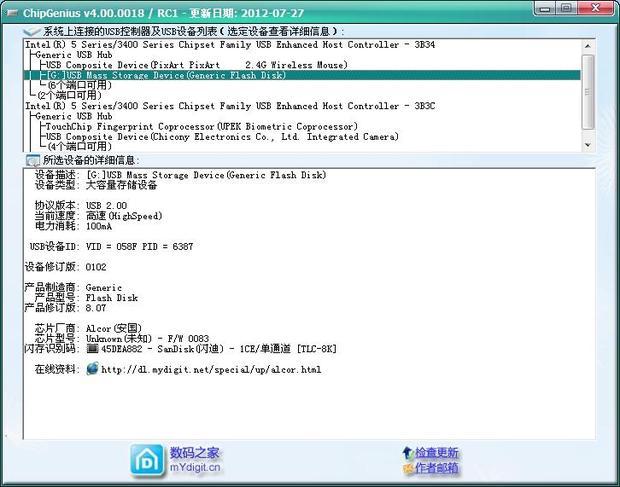Maximize the ChipGenius window
Screen dimensions: 620x487
click(x=567, y=8)
